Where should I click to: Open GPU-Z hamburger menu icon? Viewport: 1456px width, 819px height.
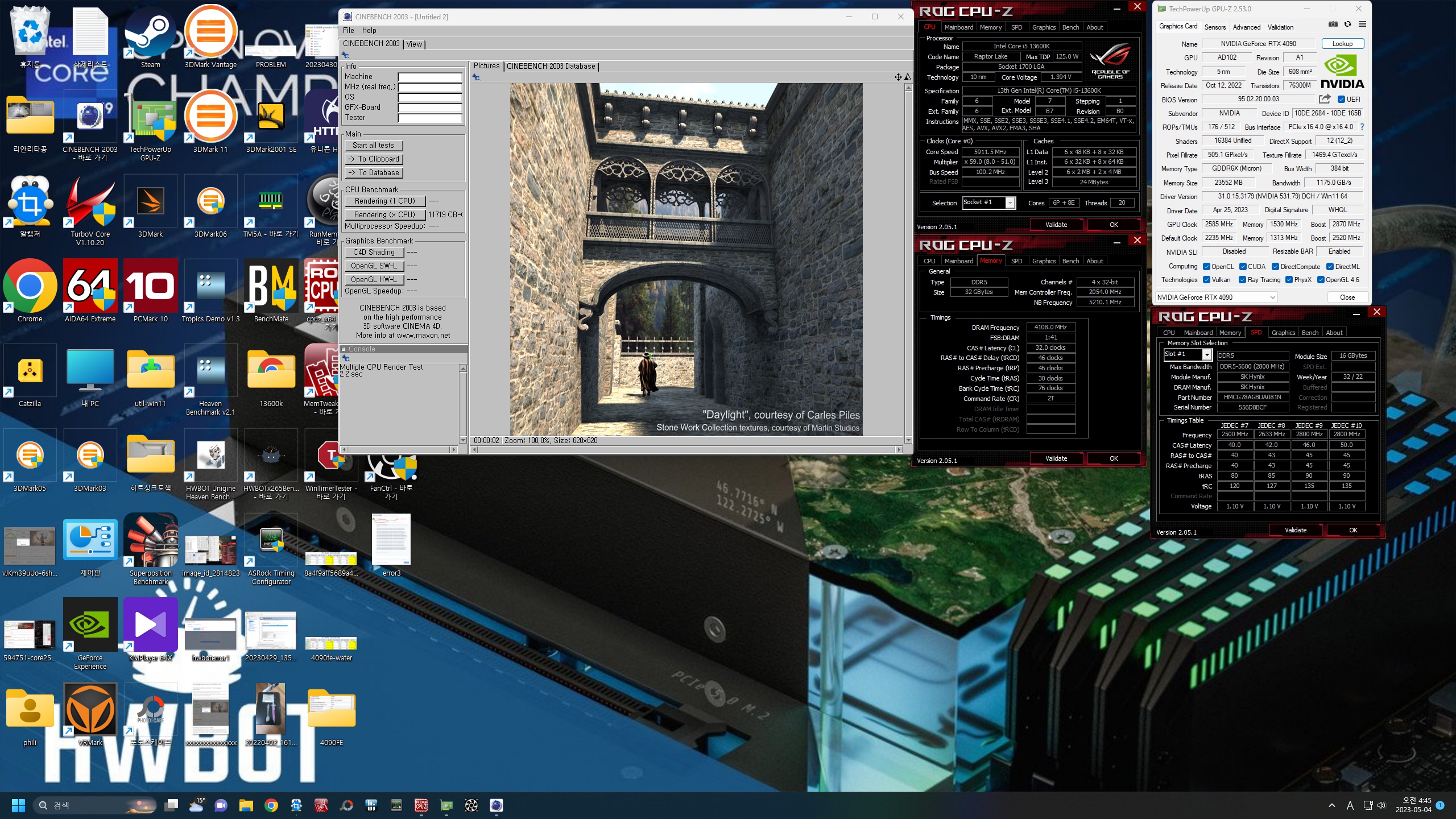[1362, 24]
